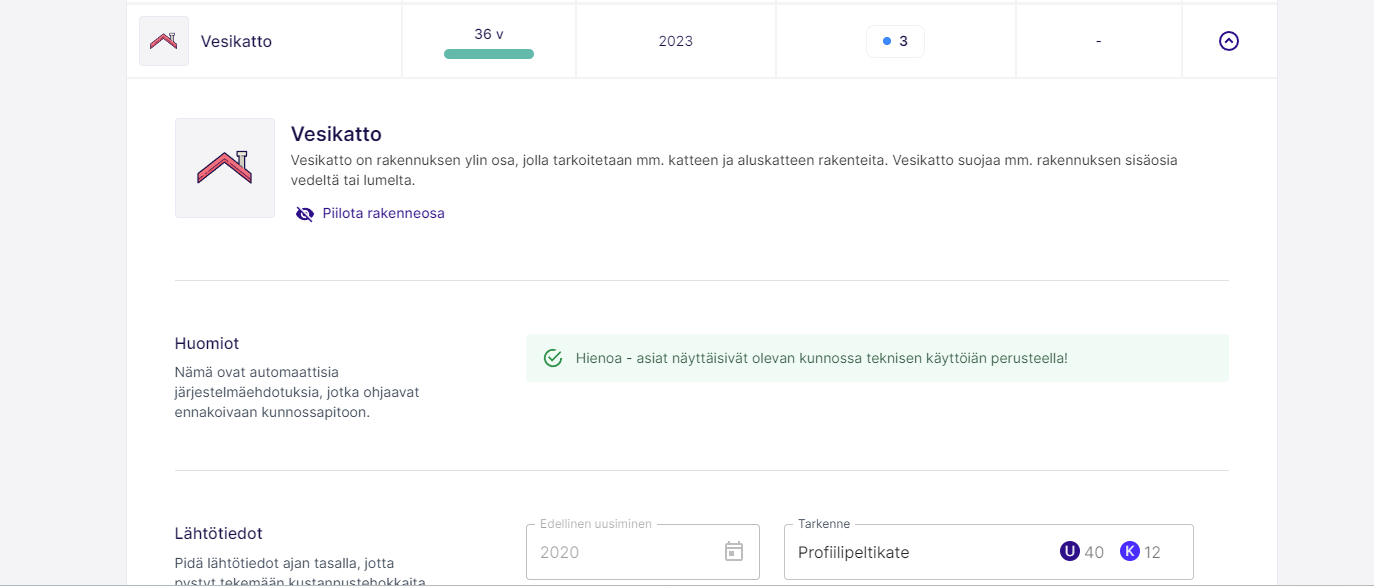Open the calendar icon in Edellinen uusiminen
1374x586 pixels.
(734, 552)
